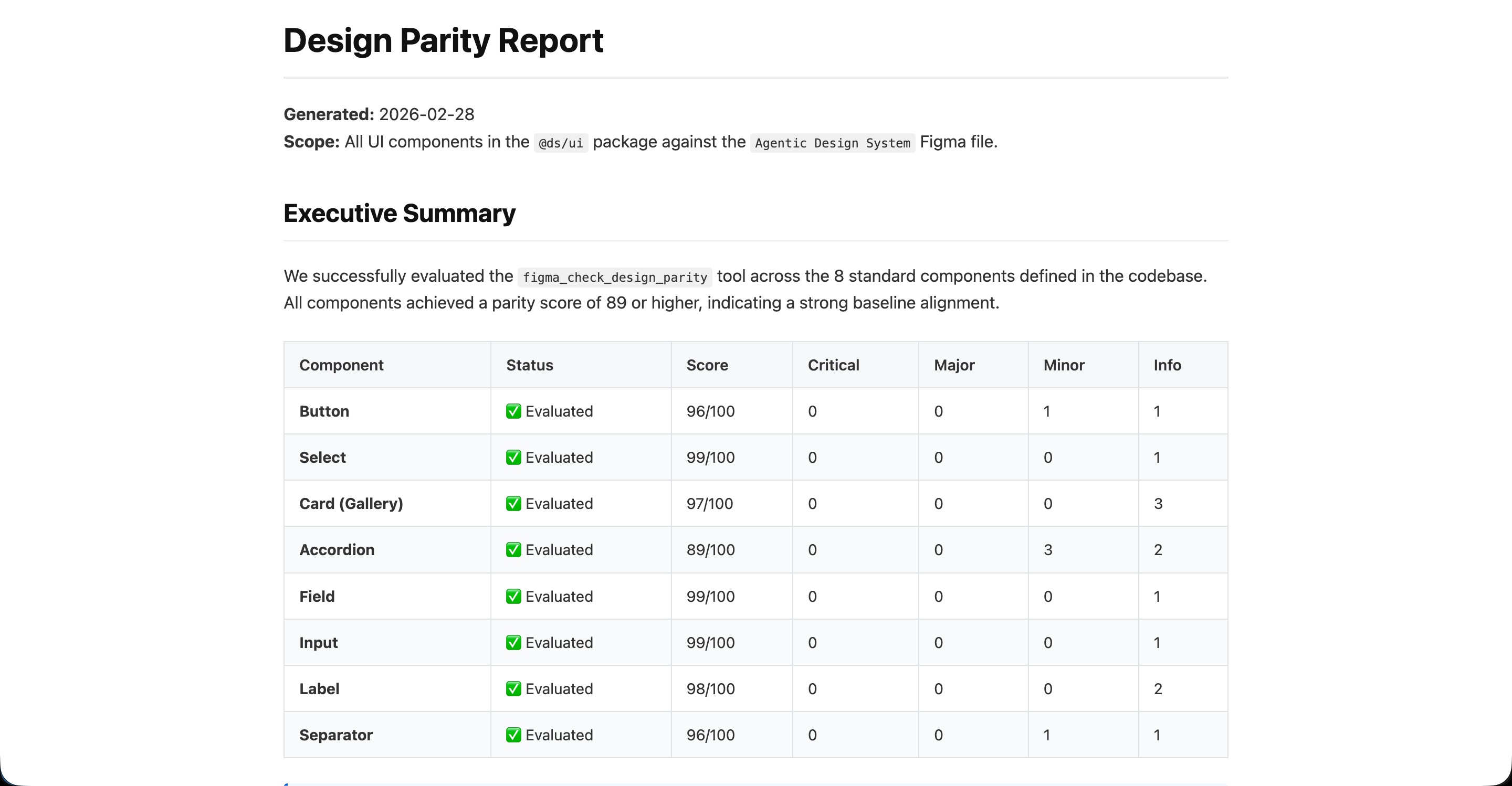
Task: Click the green check icon in the Button row
Action: click(513, 411)
